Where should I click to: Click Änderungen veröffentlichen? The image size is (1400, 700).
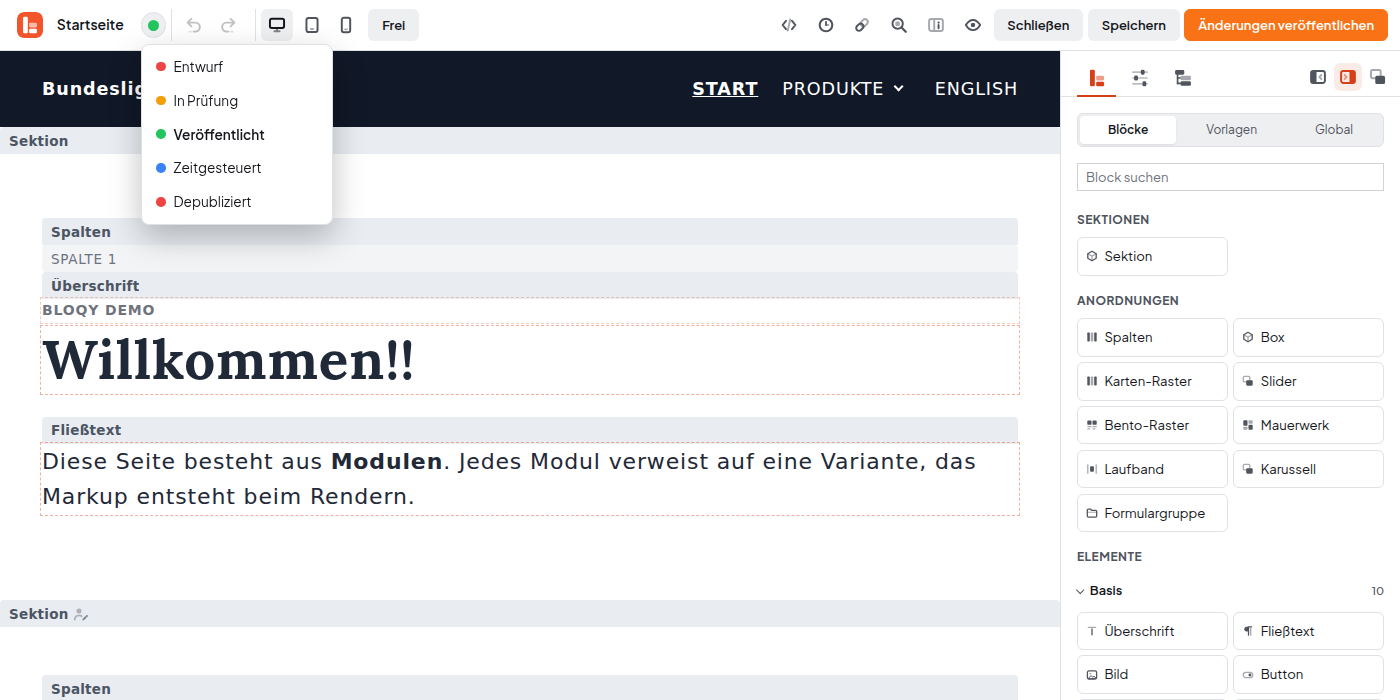(x=1286, y=25)
